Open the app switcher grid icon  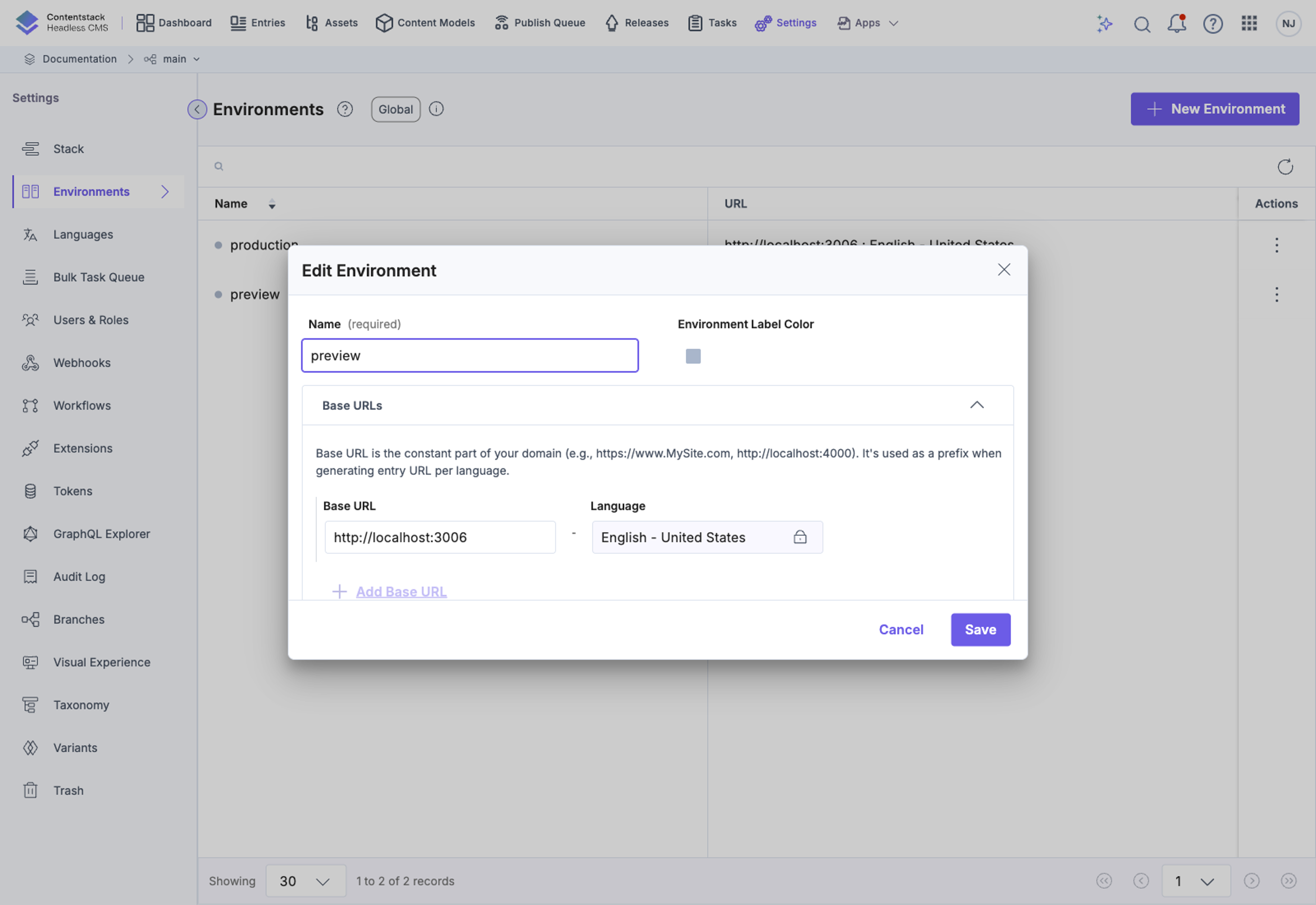coord(1249,23)
